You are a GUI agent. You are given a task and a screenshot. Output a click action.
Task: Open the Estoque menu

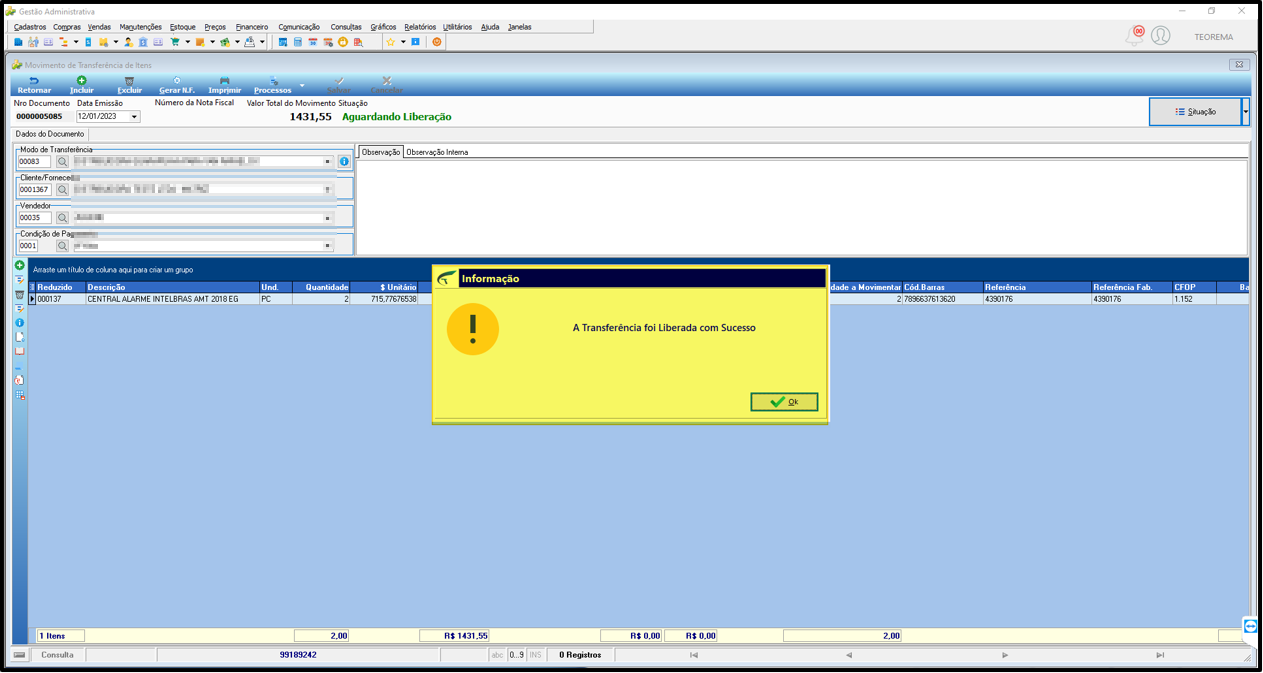pos(183,27)
